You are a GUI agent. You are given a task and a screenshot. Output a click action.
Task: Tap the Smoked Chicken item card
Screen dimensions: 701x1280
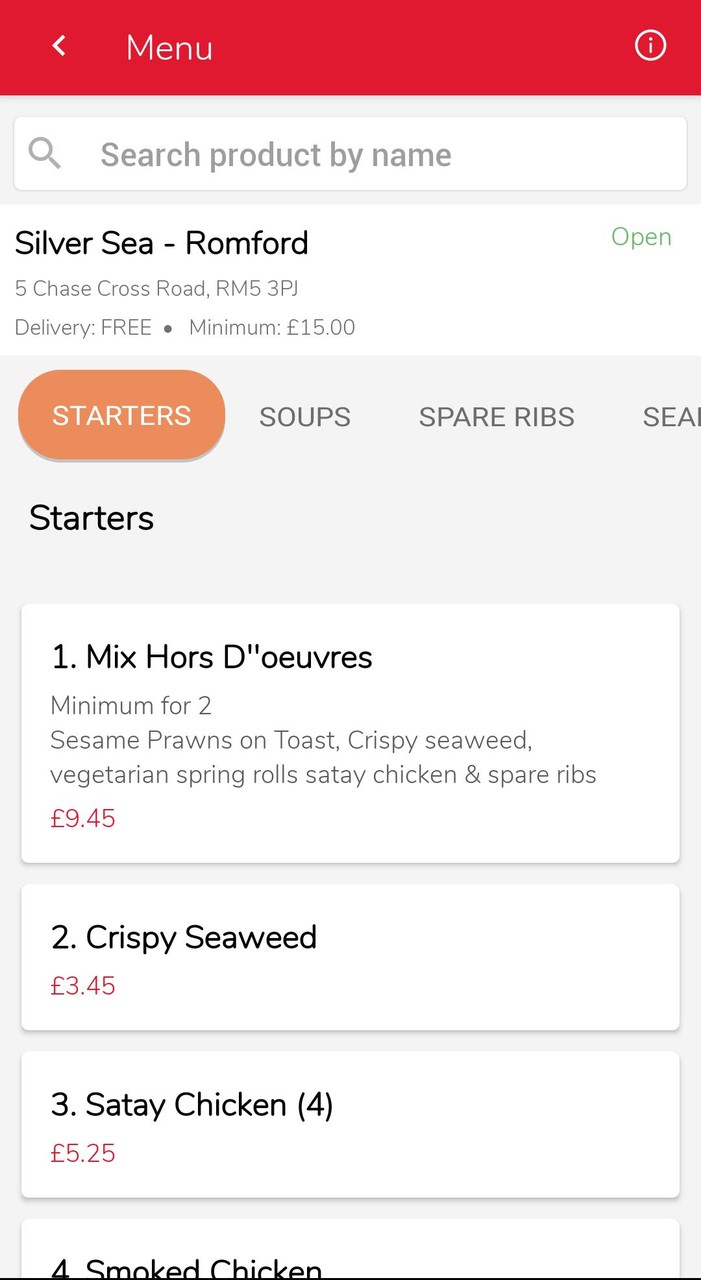[349, 1255]
